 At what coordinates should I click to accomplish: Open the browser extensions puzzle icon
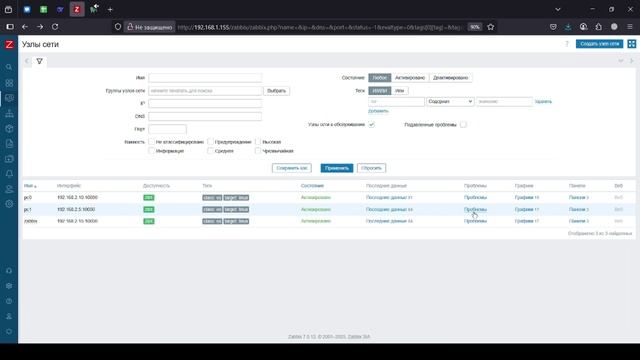[598, 27]
